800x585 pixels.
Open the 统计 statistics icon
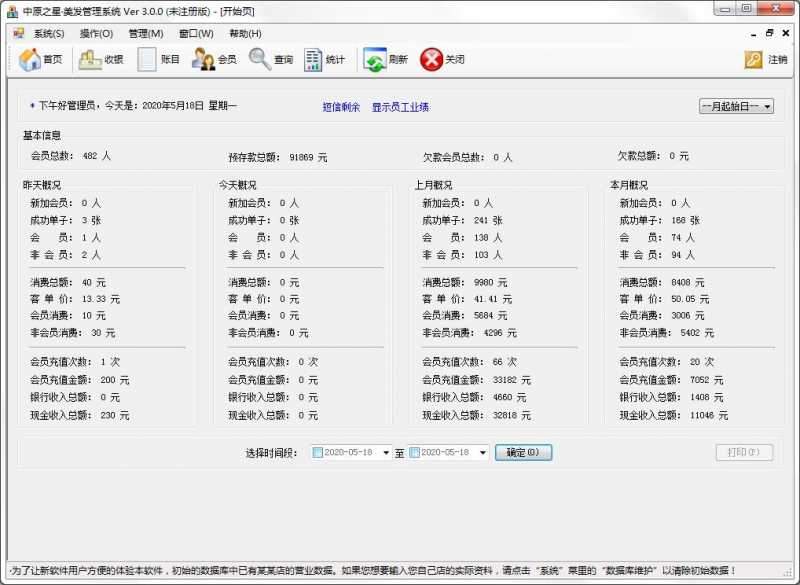(x=325, y=58)
